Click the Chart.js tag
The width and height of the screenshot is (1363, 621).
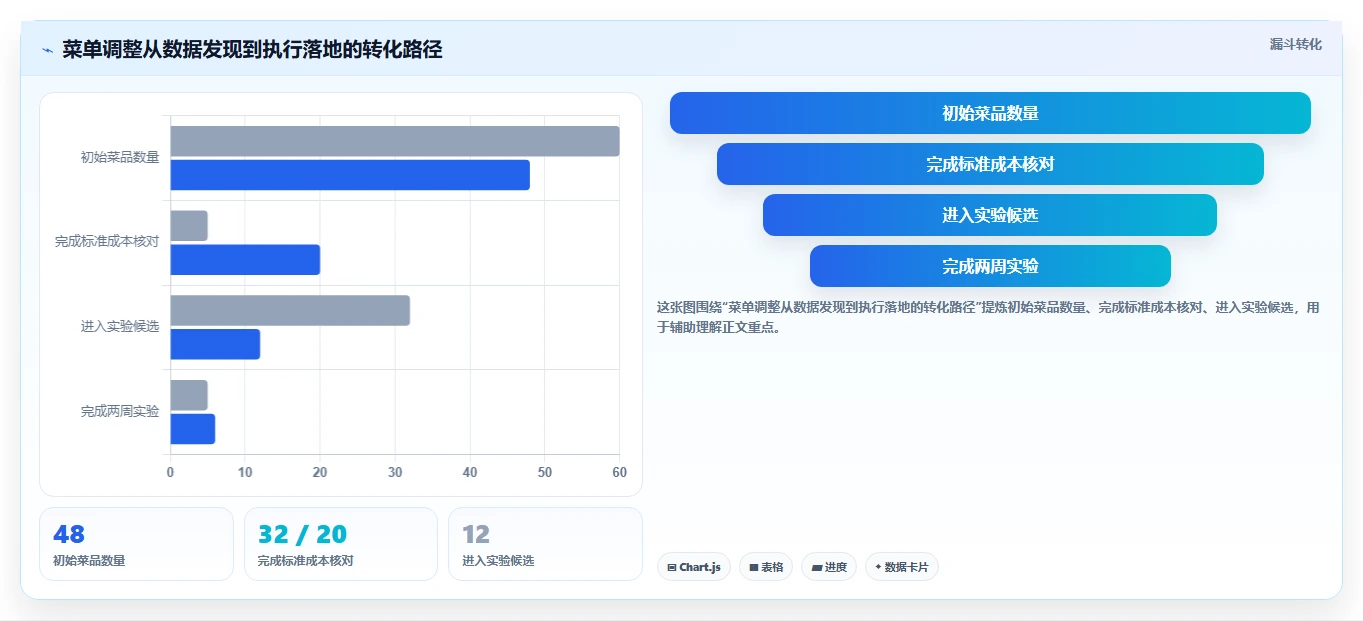694,567
